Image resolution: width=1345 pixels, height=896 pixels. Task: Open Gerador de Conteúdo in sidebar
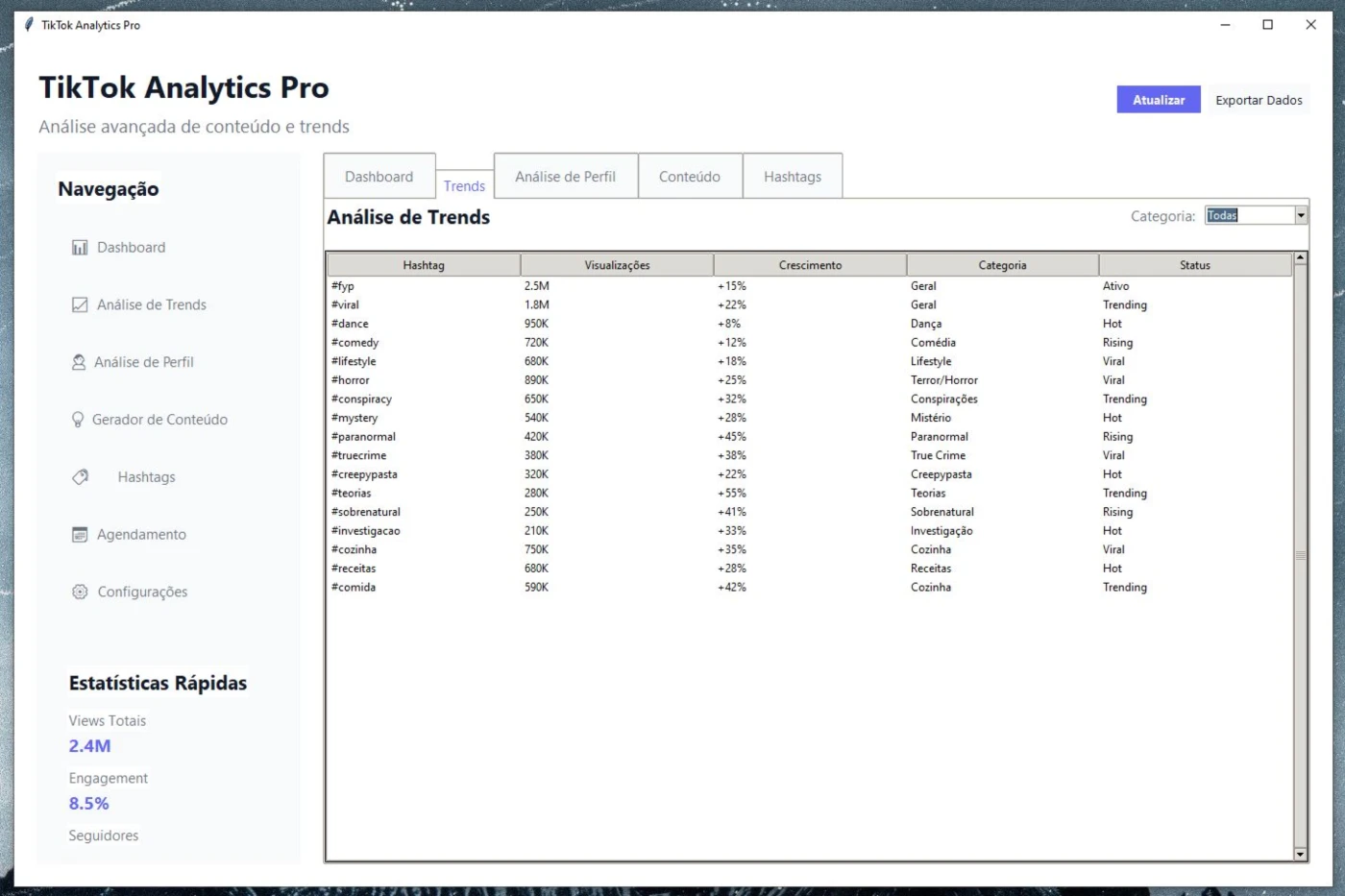coord(159,420)
